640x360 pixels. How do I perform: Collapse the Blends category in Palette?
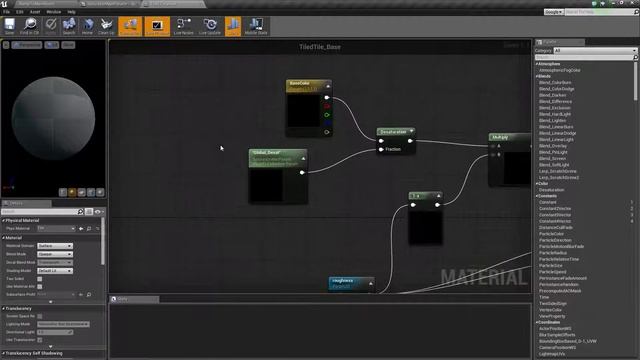coord(537,76)
